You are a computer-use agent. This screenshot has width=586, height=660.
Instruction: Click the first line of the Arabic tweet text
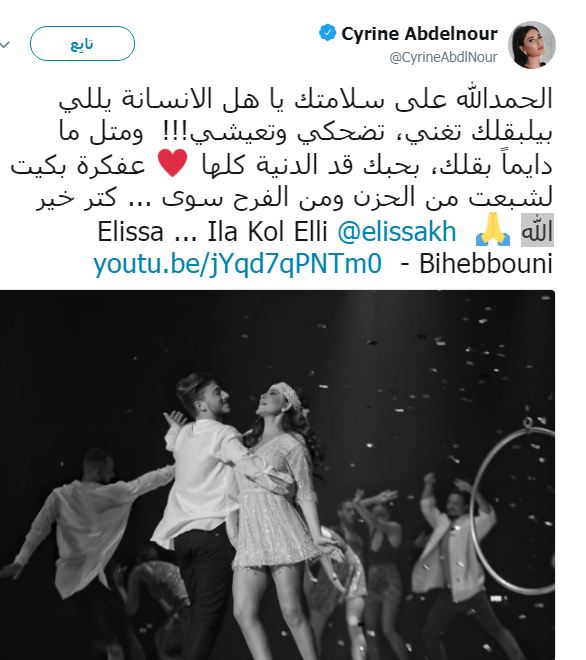point(306,100)
